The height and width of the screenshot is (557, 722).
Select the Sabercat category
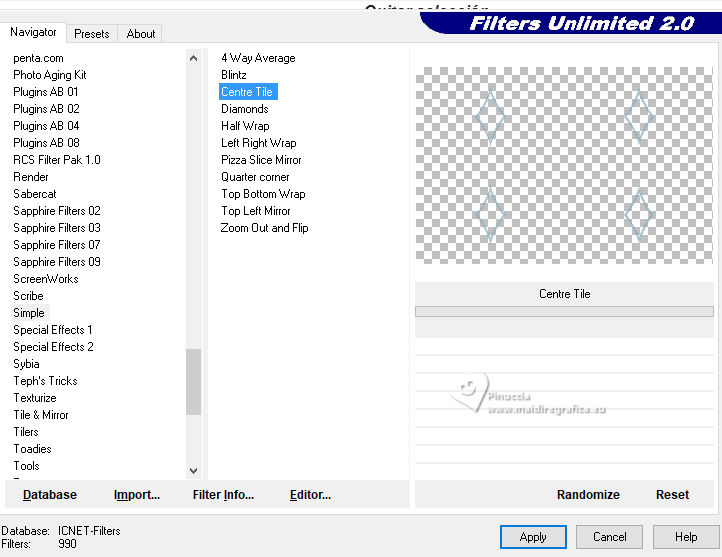(x=35, y=194)
